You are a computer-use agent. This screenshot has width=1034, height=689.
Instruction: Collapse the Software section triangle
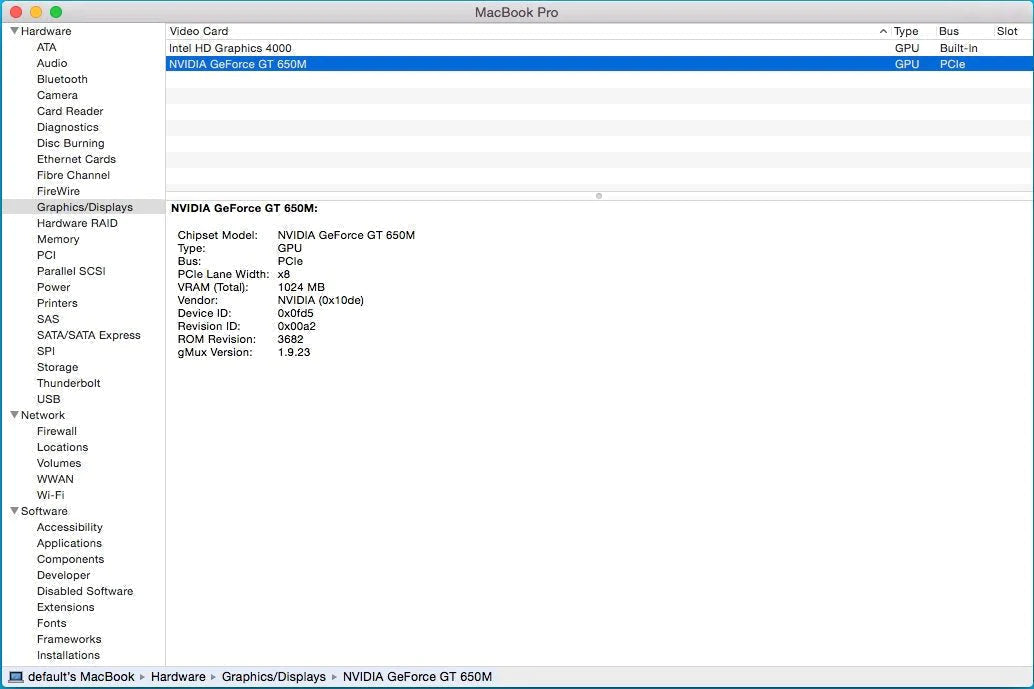tap(14, 511)
